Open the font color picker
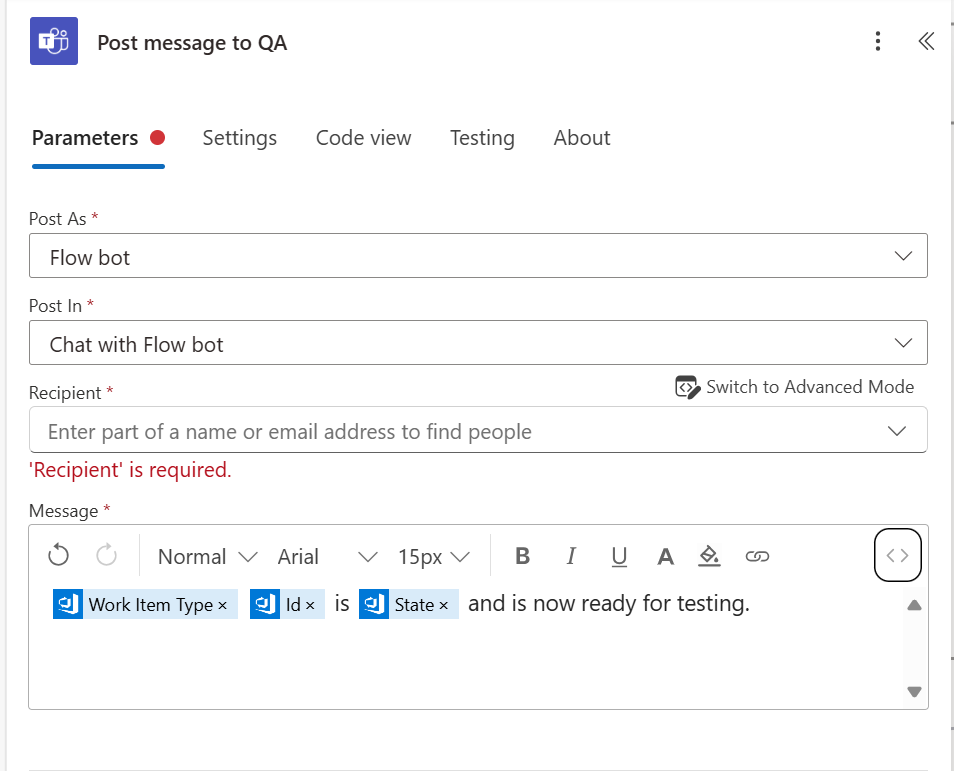 click(x=666, y=556)
